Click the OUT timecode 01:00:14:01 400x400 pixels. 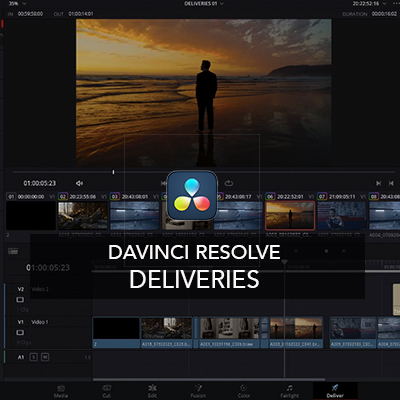pos(81,14)
